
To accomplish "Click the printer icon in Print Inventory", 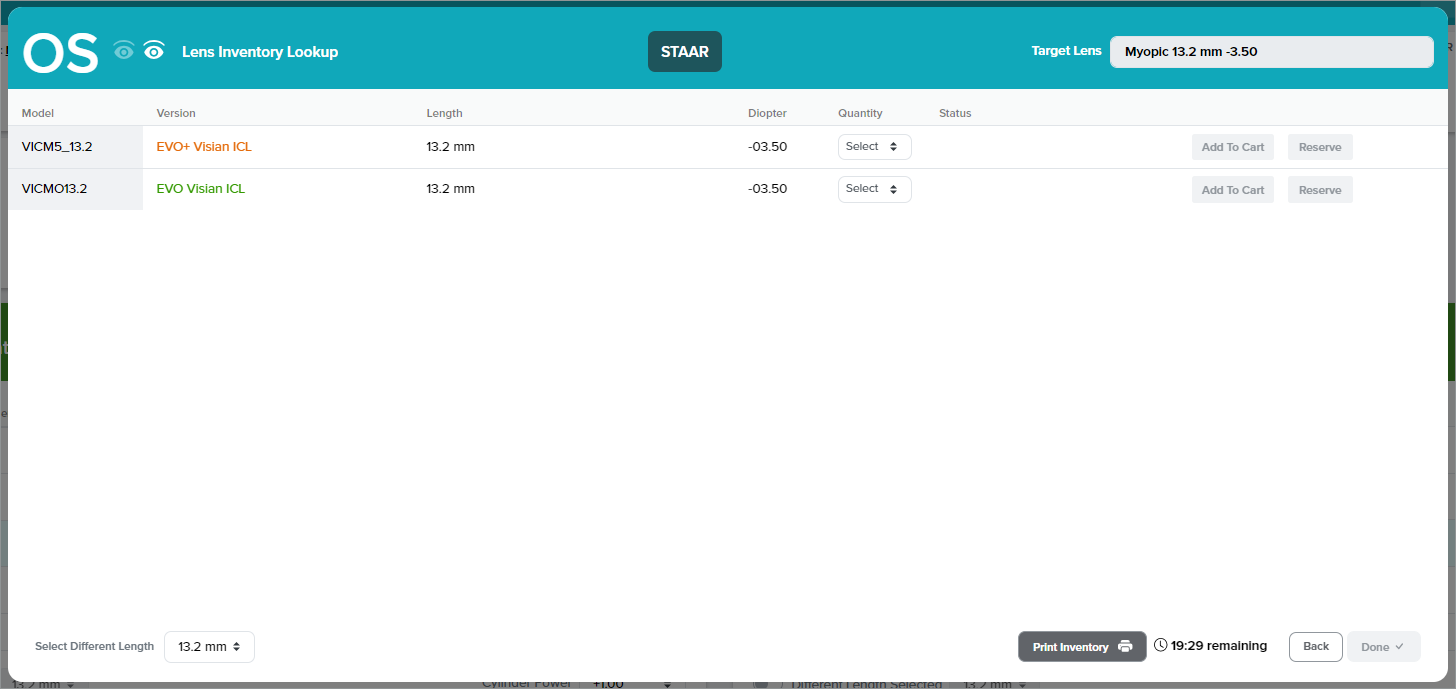I will click(x=1125, y=646).
